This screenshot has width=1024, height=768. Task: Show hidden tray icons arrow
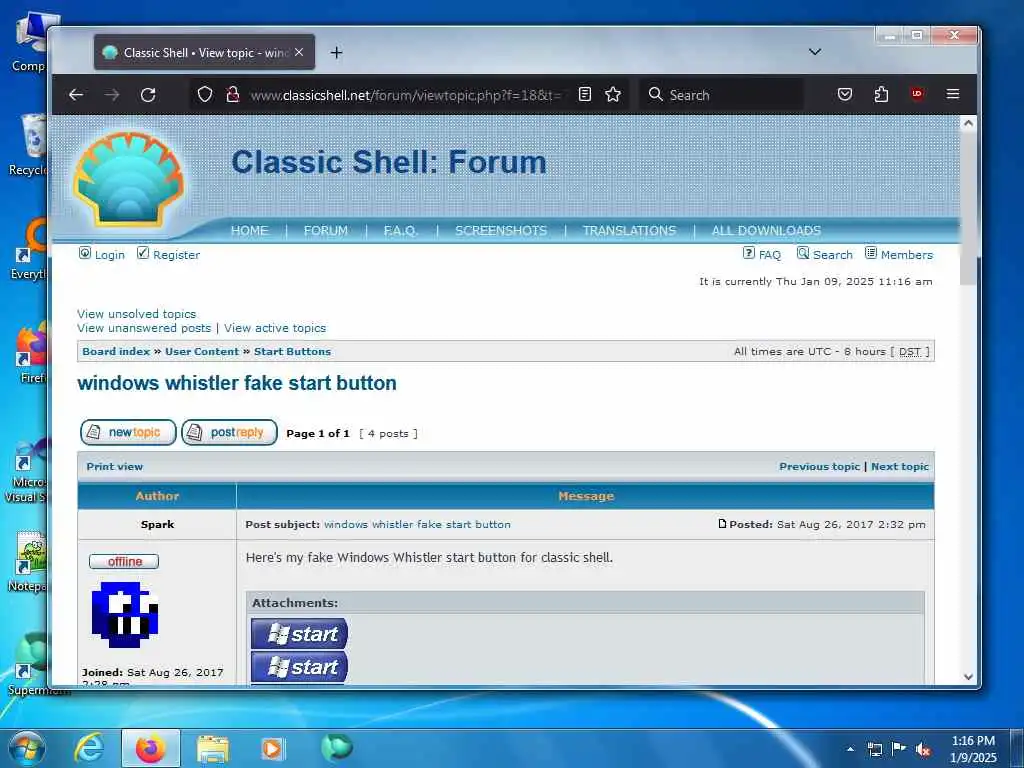[x=850, y=749]
